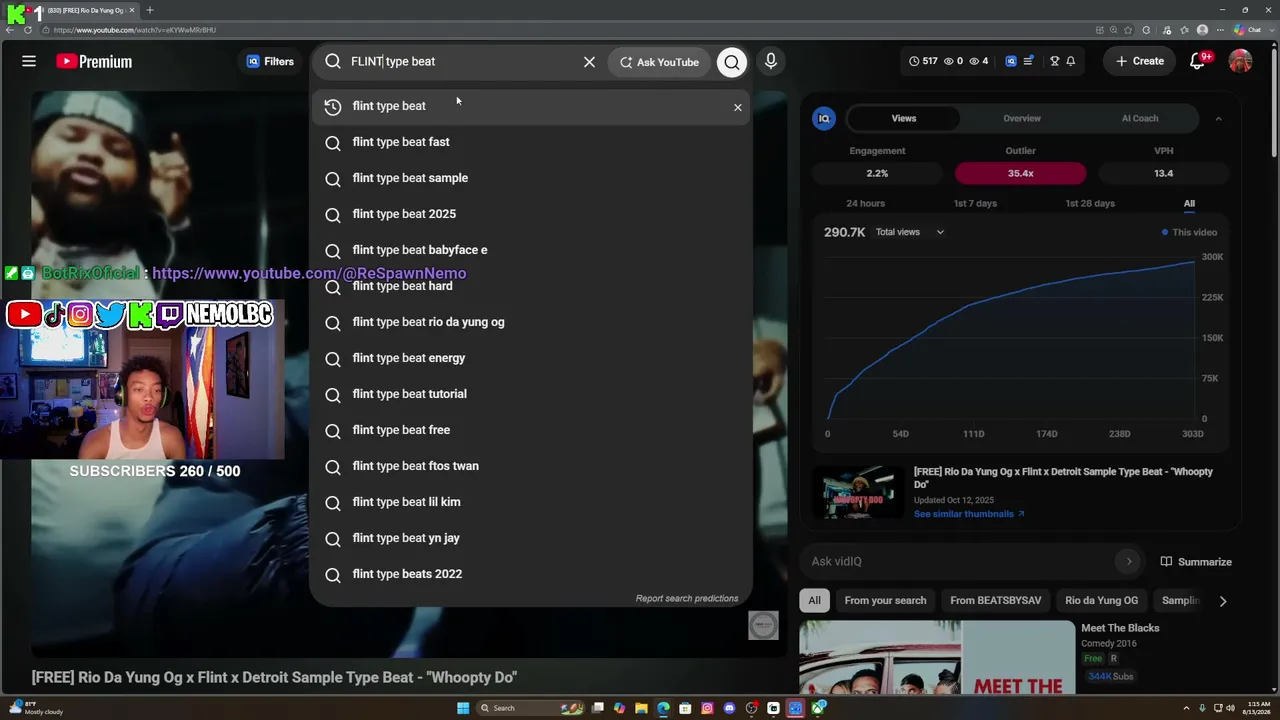Select suggestion 'flint type beat babyface e'
1280x720 pixels.
pyautogui.click(x=531, y=250)
